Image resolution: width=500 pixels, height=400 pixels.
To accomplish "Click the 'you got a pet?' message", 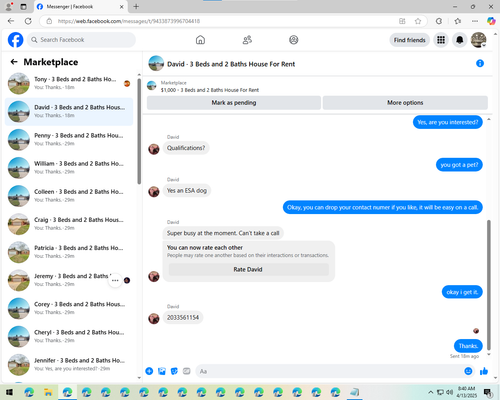I will (x=459, y=165).
